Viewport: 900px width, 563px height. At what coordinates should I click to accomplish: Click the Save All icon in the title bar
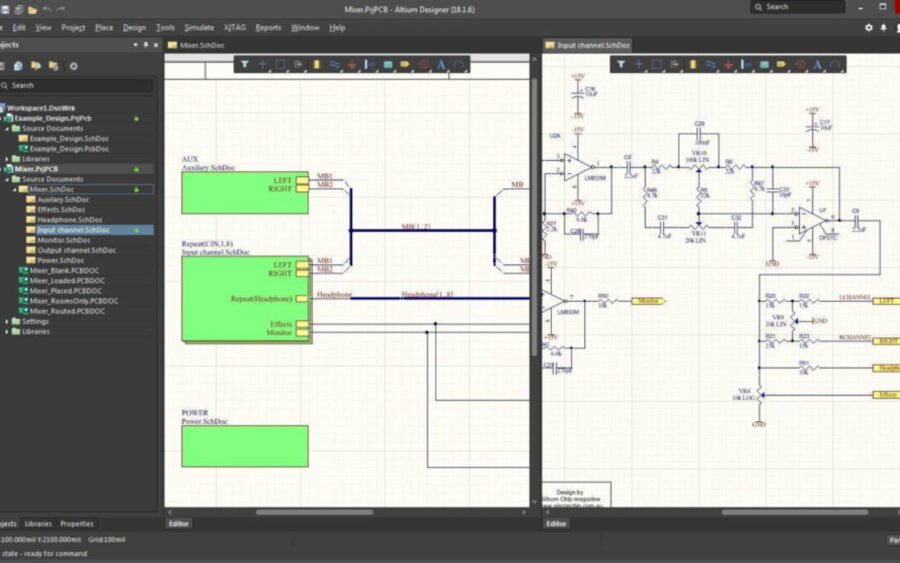pos(19,10)
